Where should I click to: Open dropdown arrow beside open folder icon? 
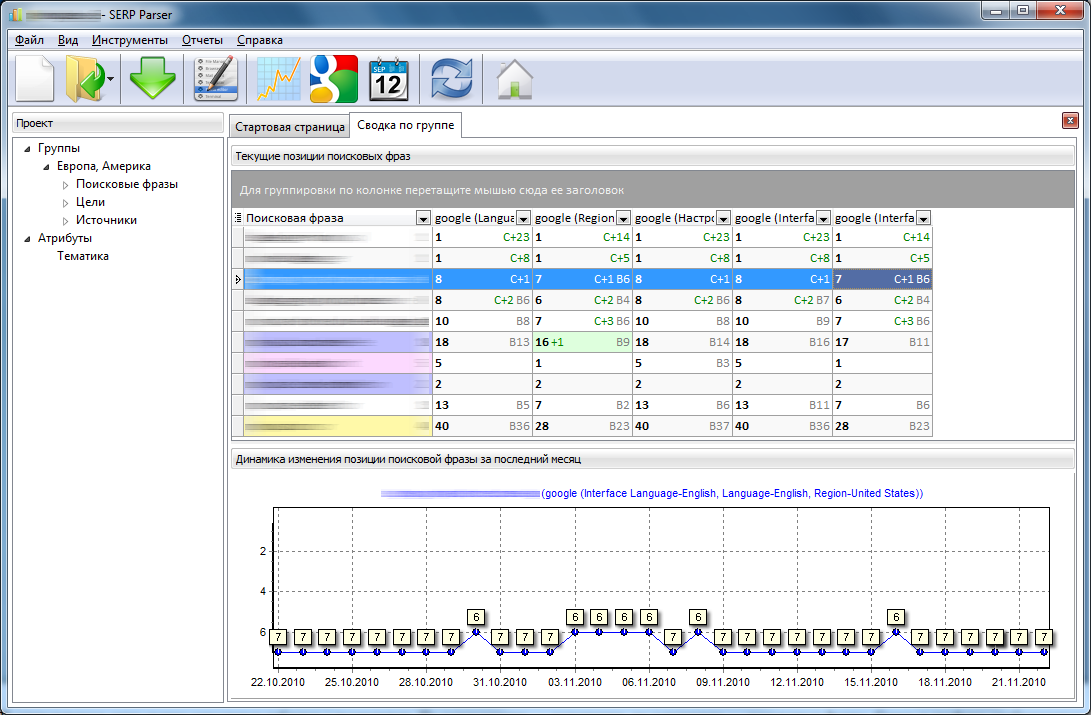coord(111,79)
